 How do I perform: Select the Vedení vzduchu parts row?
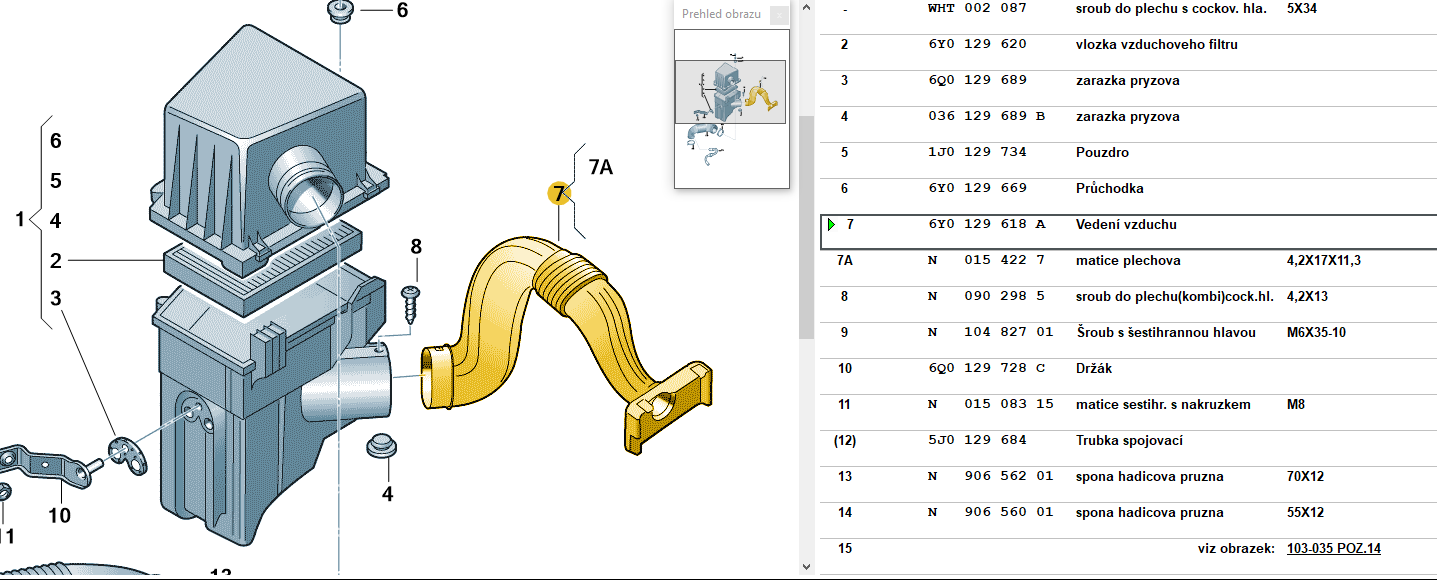tap(1125, 225)
